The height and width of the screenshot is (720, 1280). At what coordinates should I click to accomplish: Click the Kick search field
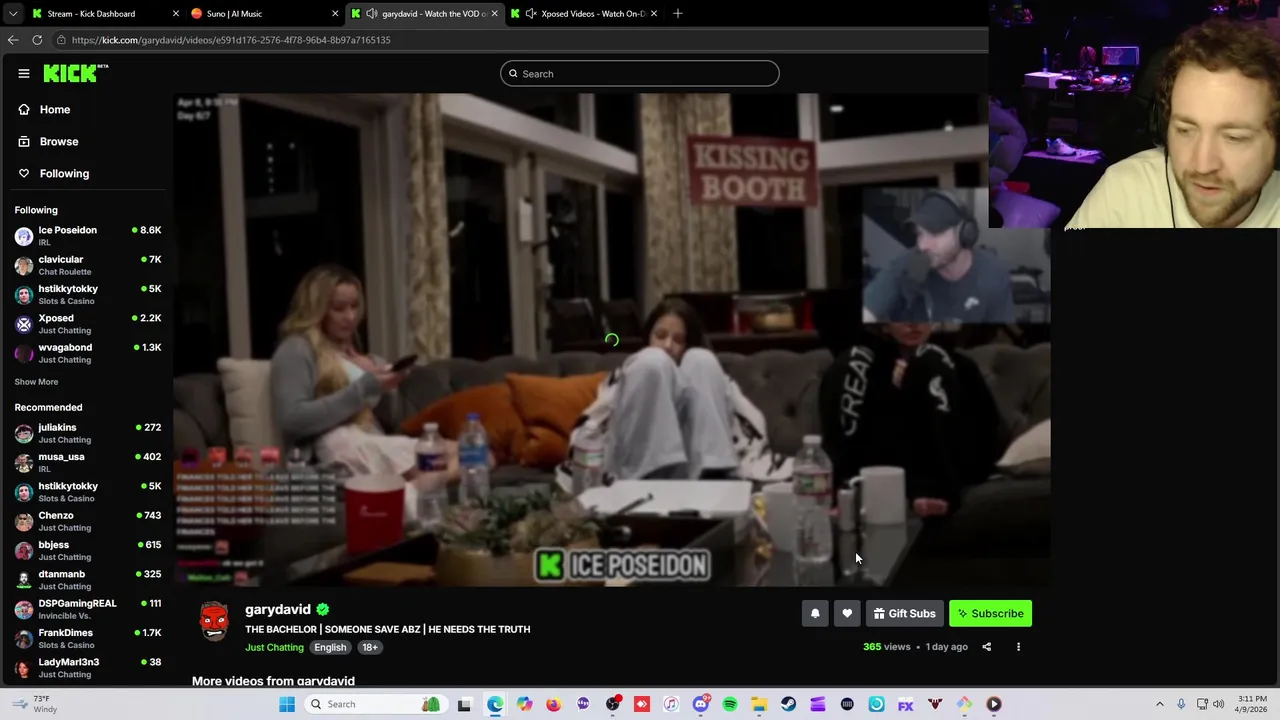coord(640,73)
